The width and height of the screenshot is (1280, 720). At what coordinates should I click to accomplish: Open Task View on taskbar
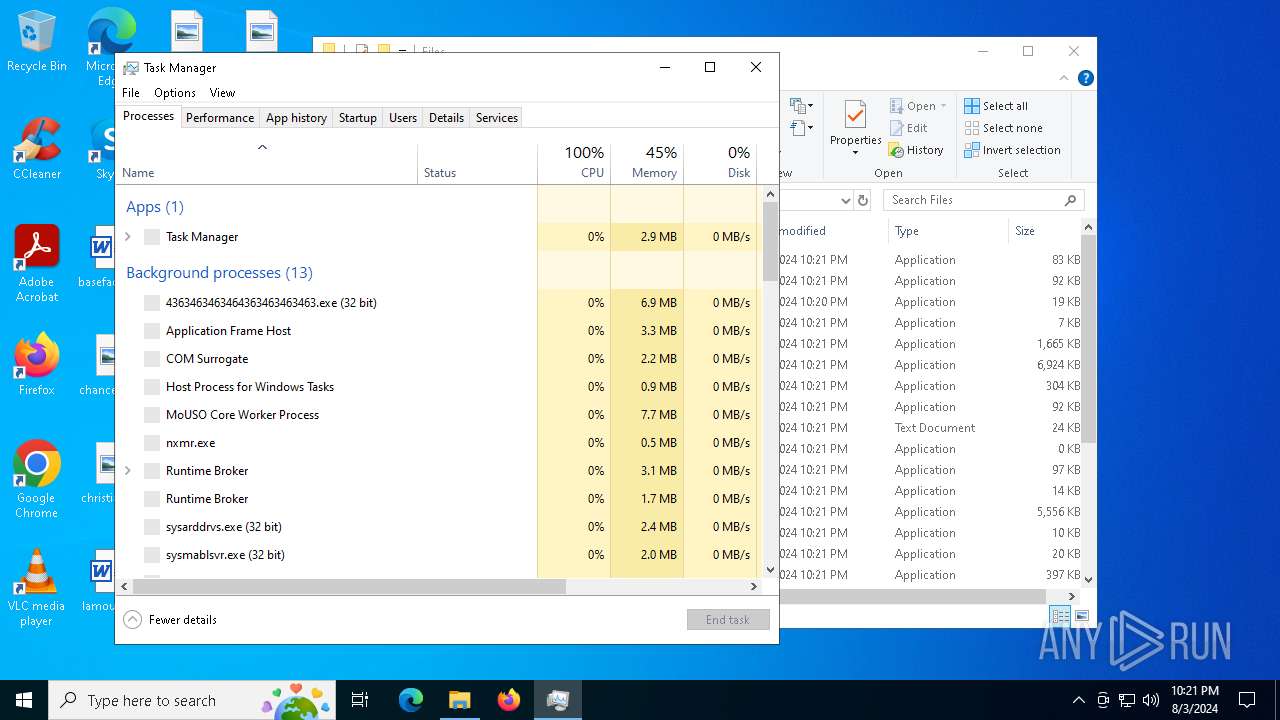[360, 700]
